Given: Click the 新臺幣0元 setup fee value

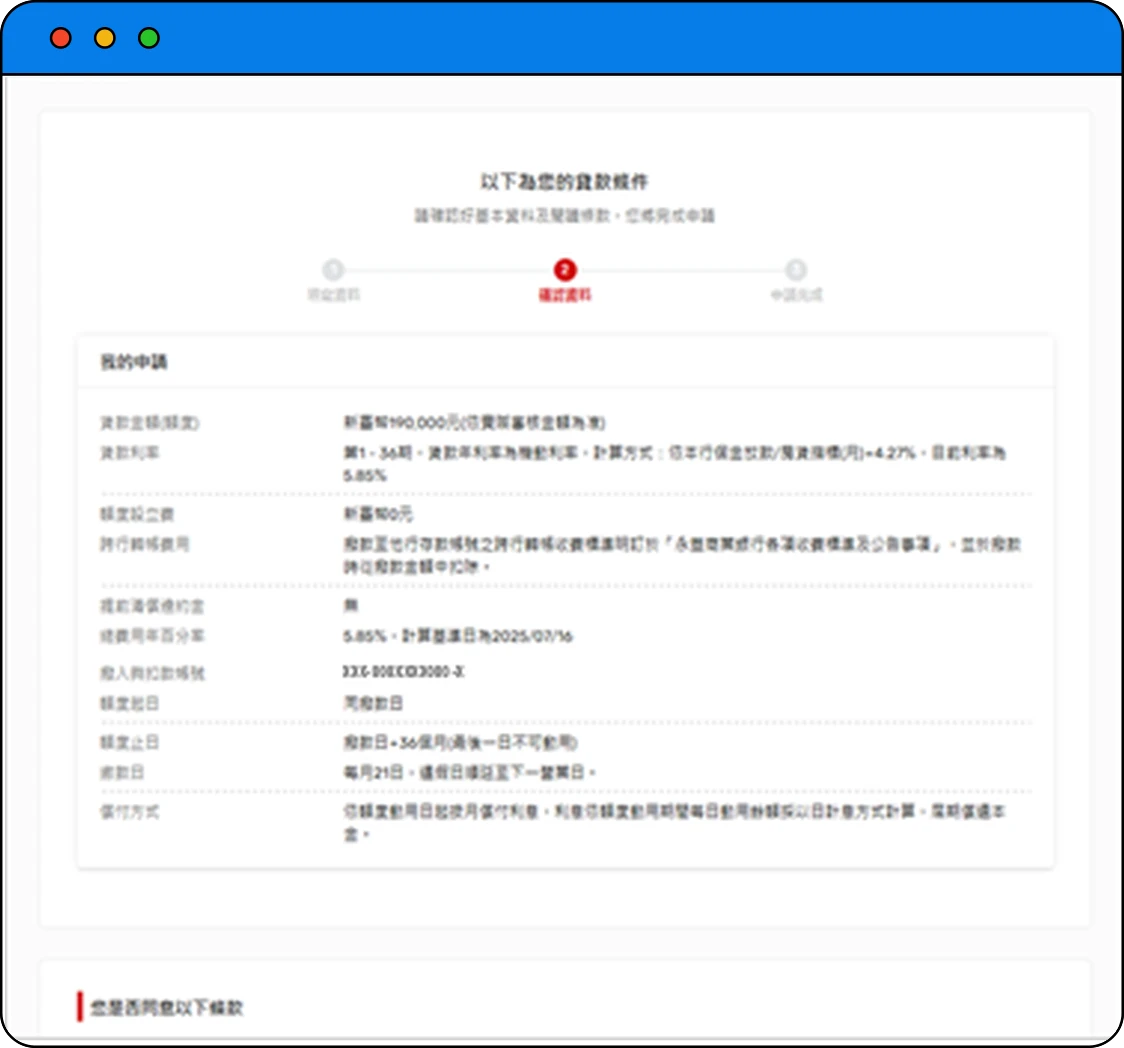Looking at the screenshot, I should 378,514.
